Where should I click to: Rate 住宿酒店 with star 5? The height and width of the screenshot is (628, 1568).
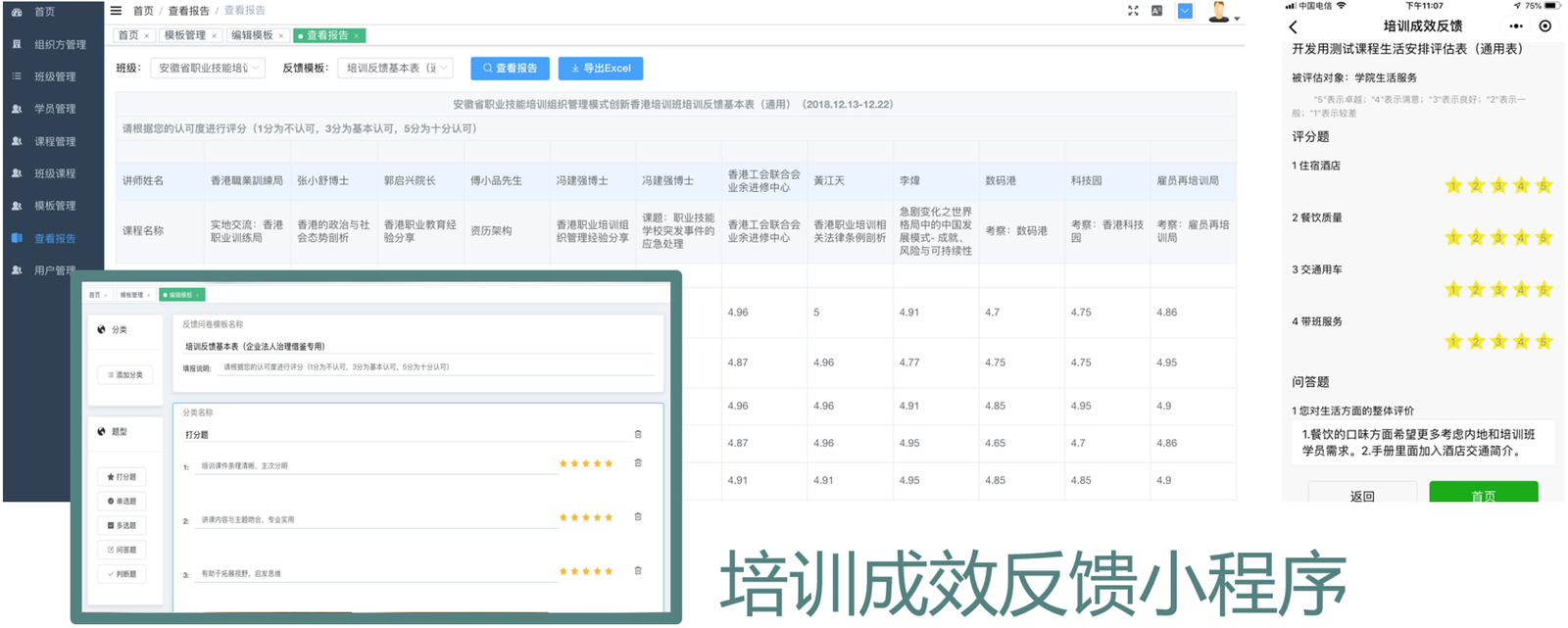pyautogui.click(x=1543, y=186)
